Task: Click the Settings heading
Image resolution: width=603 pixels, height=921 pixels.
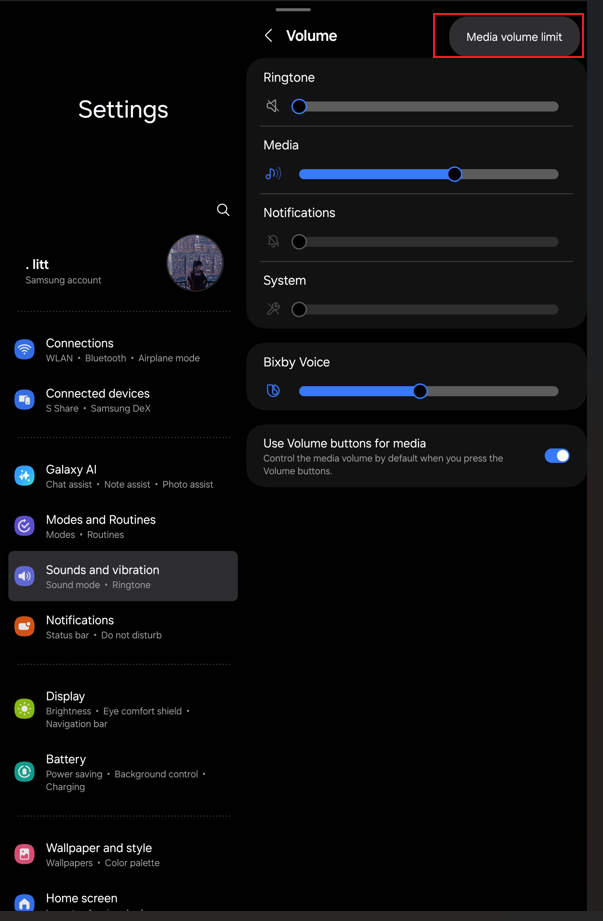Action: pos(123,109)
